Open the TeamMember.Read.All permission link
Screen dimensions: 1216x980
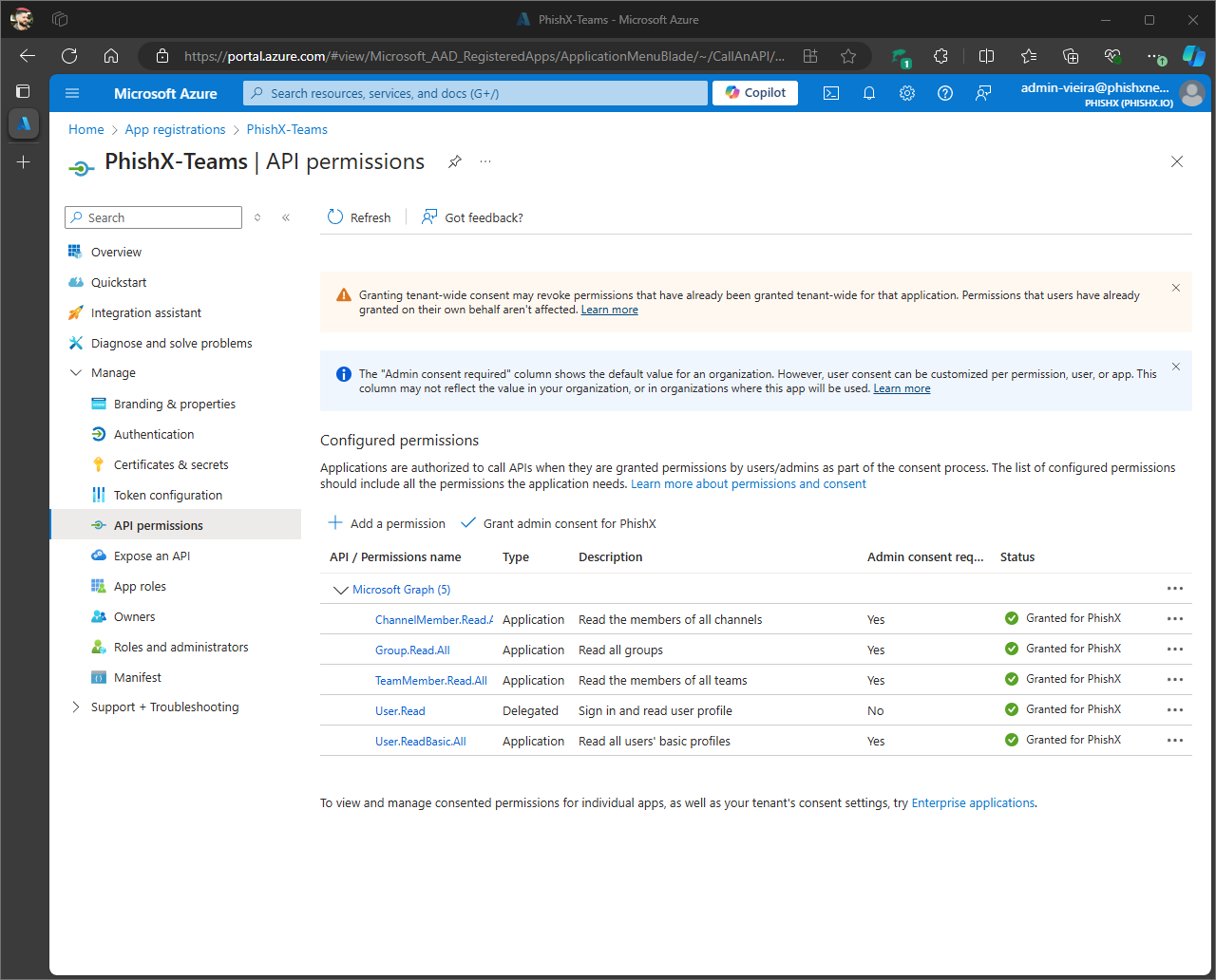431,680
